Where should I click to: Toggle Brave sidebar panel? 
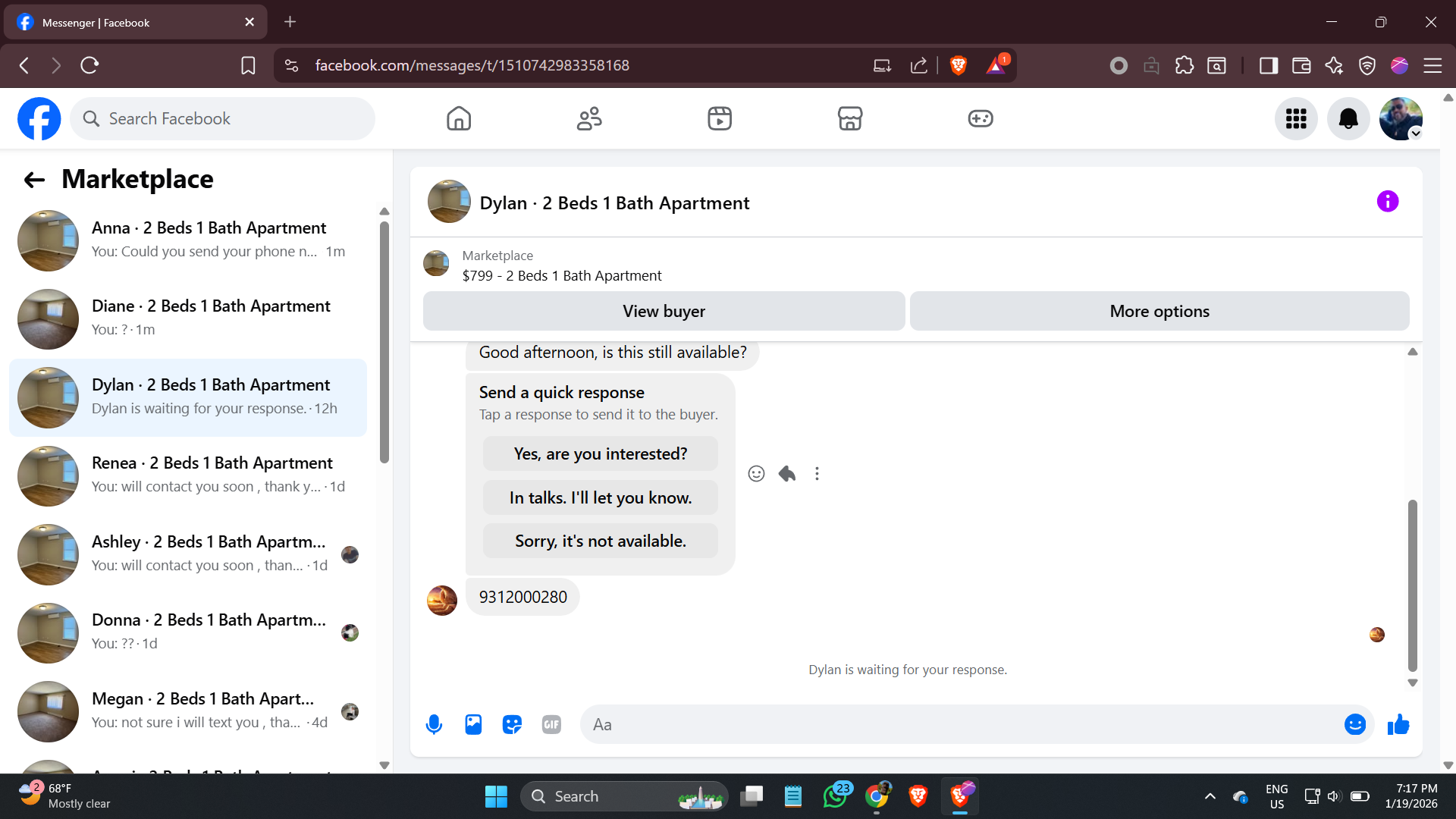(1268, 66)
